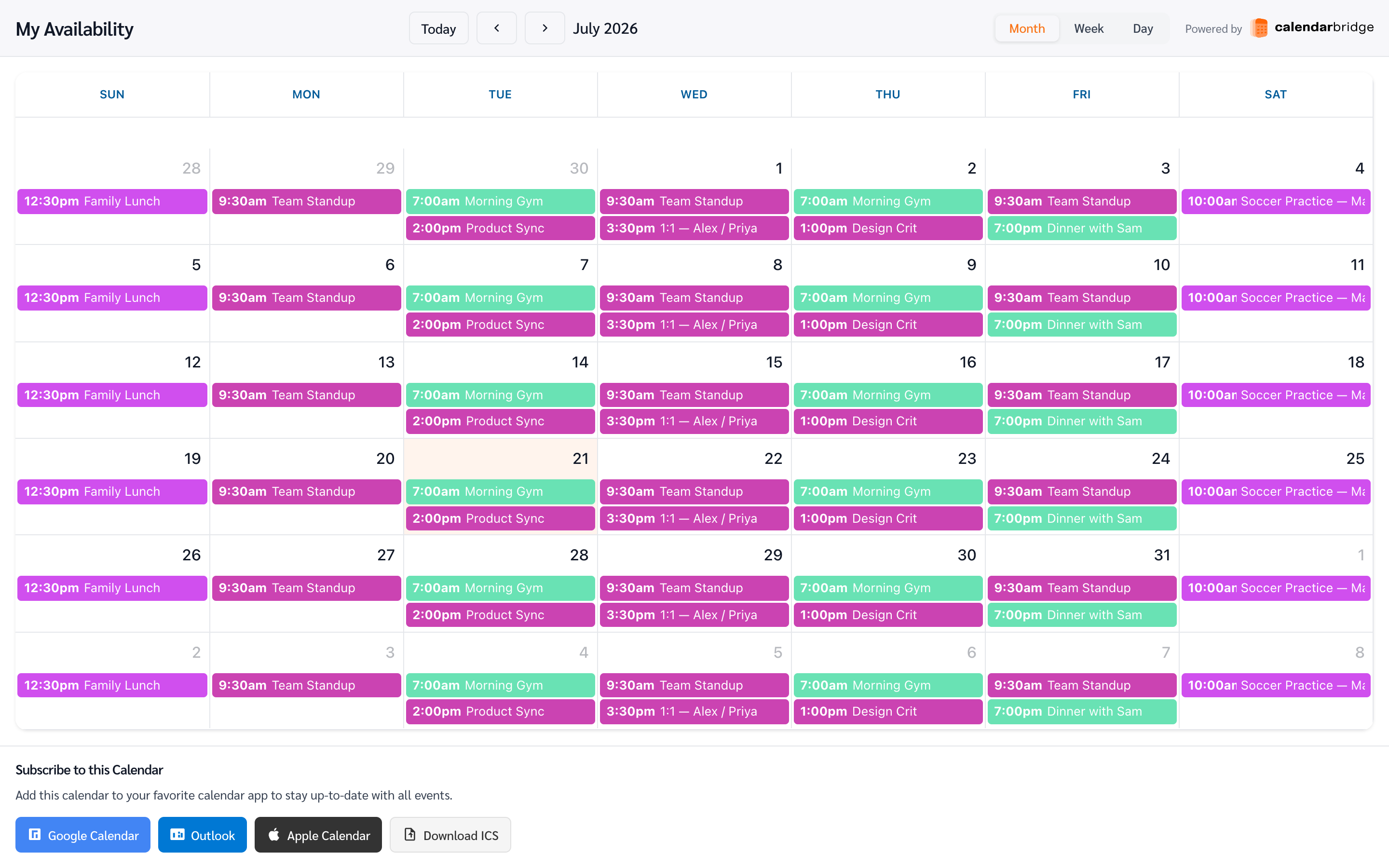Click the WED column header
Image resolution: width=1389 pixels, height=868 pixels.
coord(694,94)
